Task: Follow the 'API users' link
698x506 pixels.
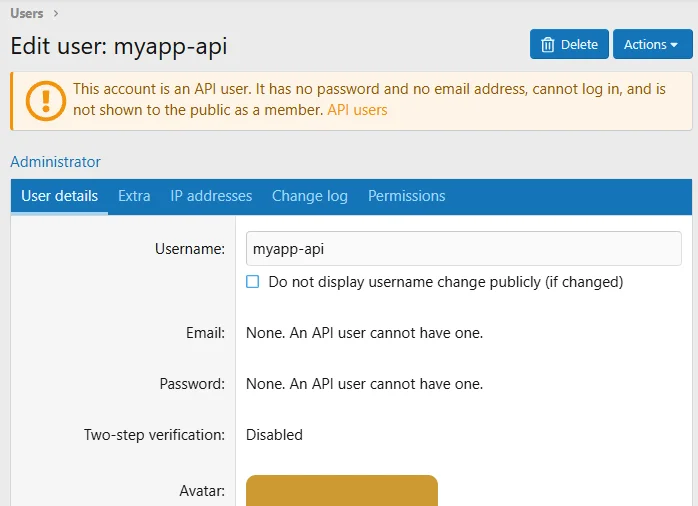Action: click(357, 110)
